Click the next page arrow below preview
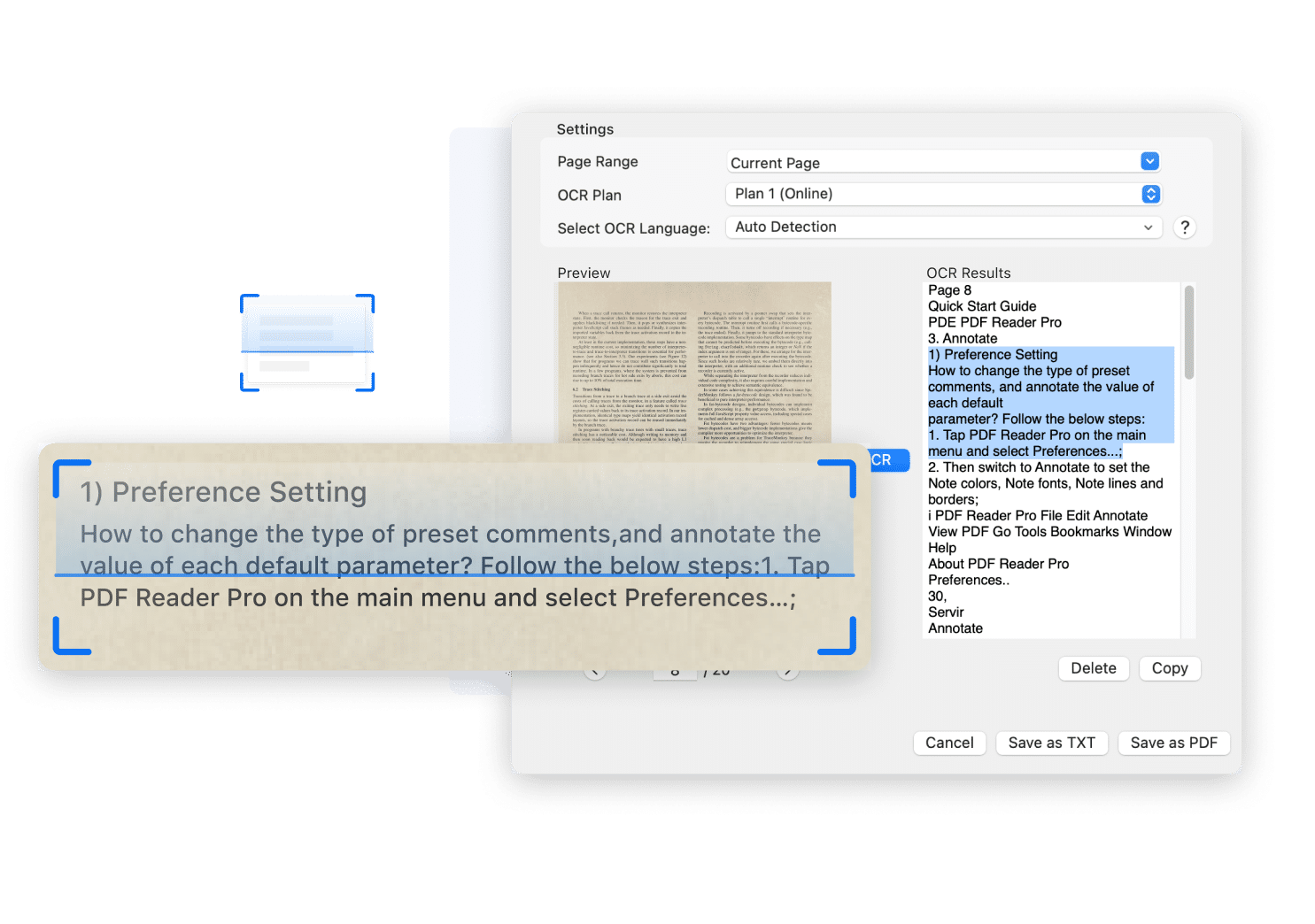 click(788, 672)
